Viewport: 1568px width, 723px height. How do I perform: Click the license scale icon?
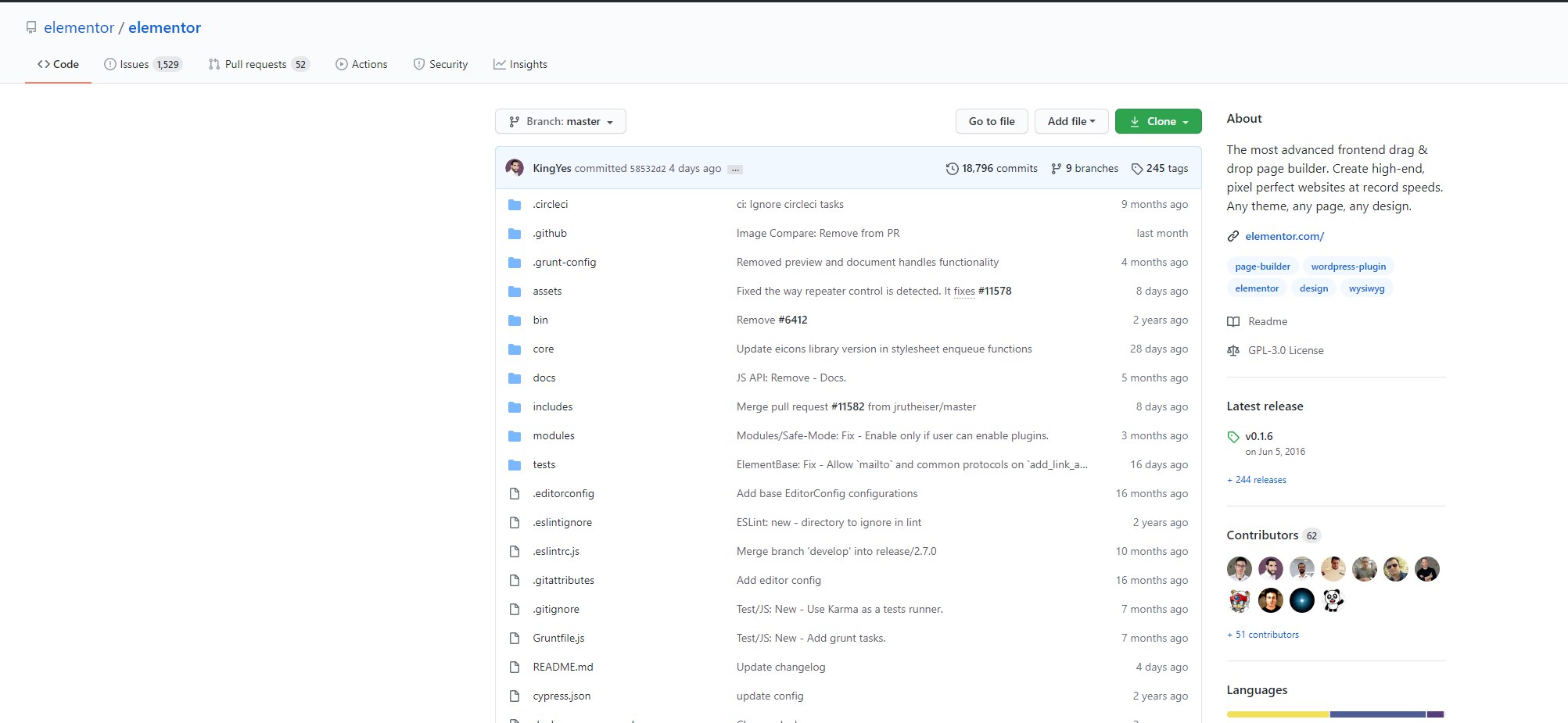(1233, 351)
